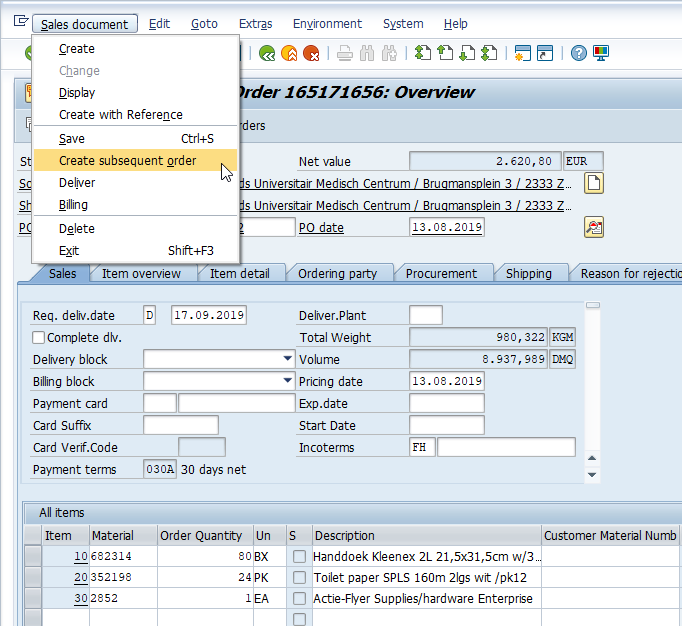Click the Incoterms FH field
682x626 pixels.
(x=422, y=448)
